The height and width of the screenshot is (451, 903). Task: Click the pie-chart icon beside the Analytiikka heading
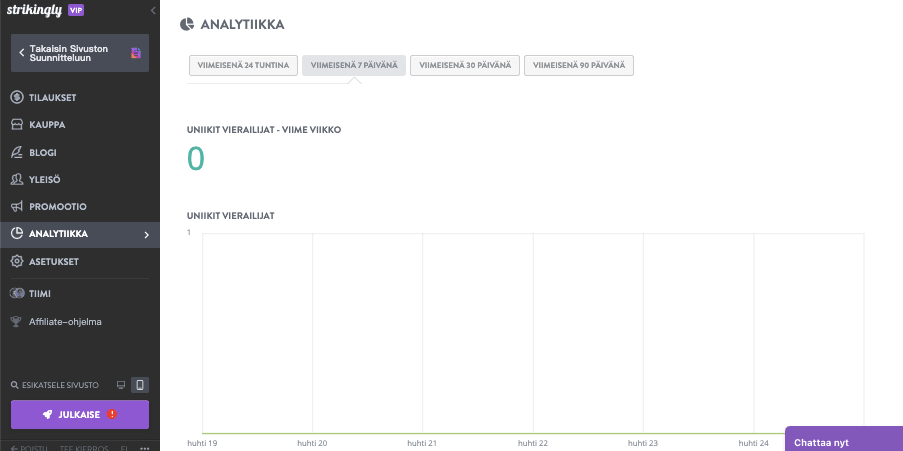point(187,24)
